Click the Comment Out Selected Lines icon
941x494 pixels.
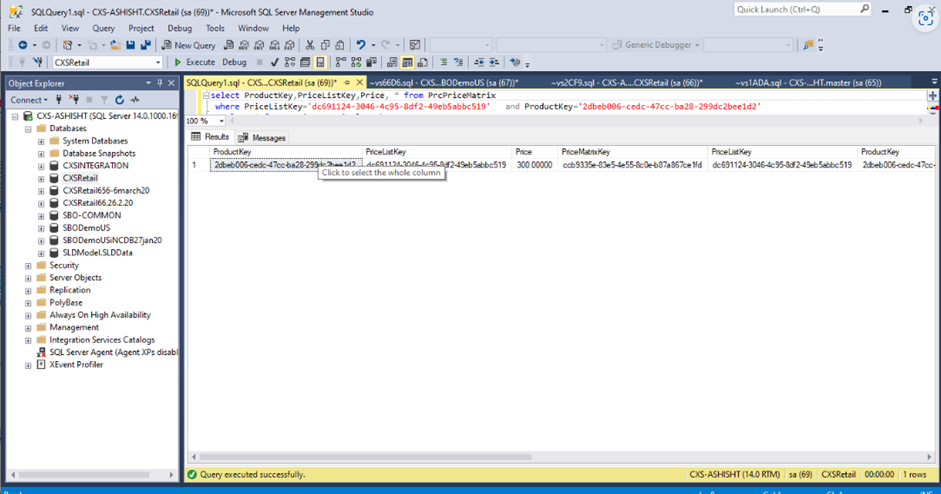443,62
